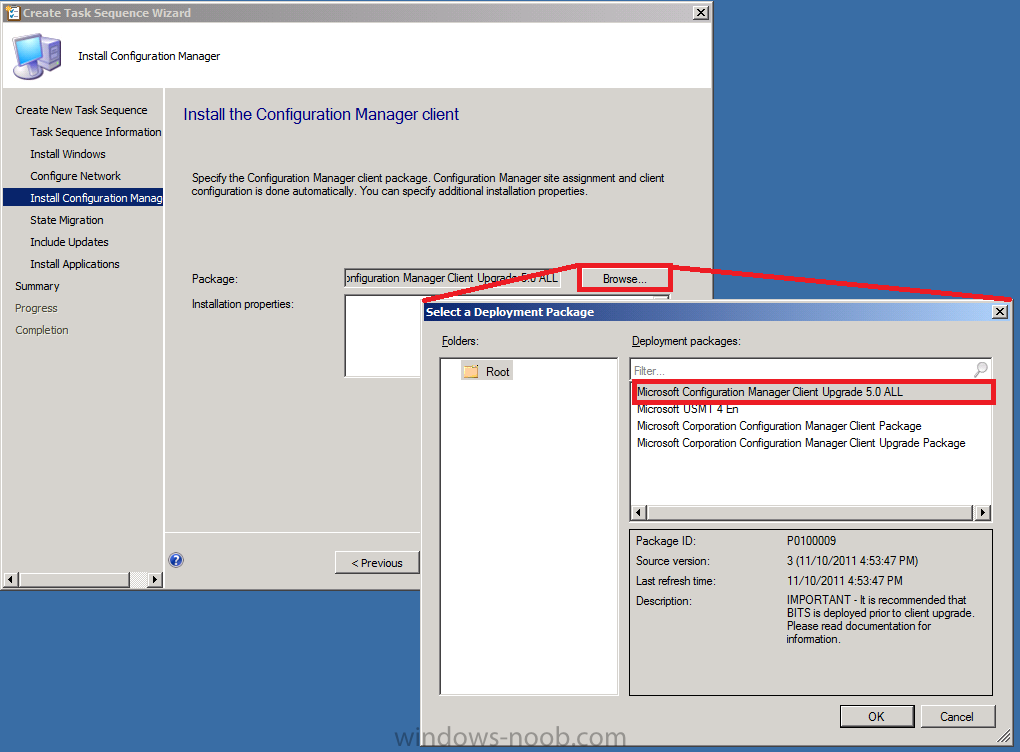1020x752 pixels.
Task: Select Install Configuration Manager step in sidebar
Action: (x=83, y=198)
